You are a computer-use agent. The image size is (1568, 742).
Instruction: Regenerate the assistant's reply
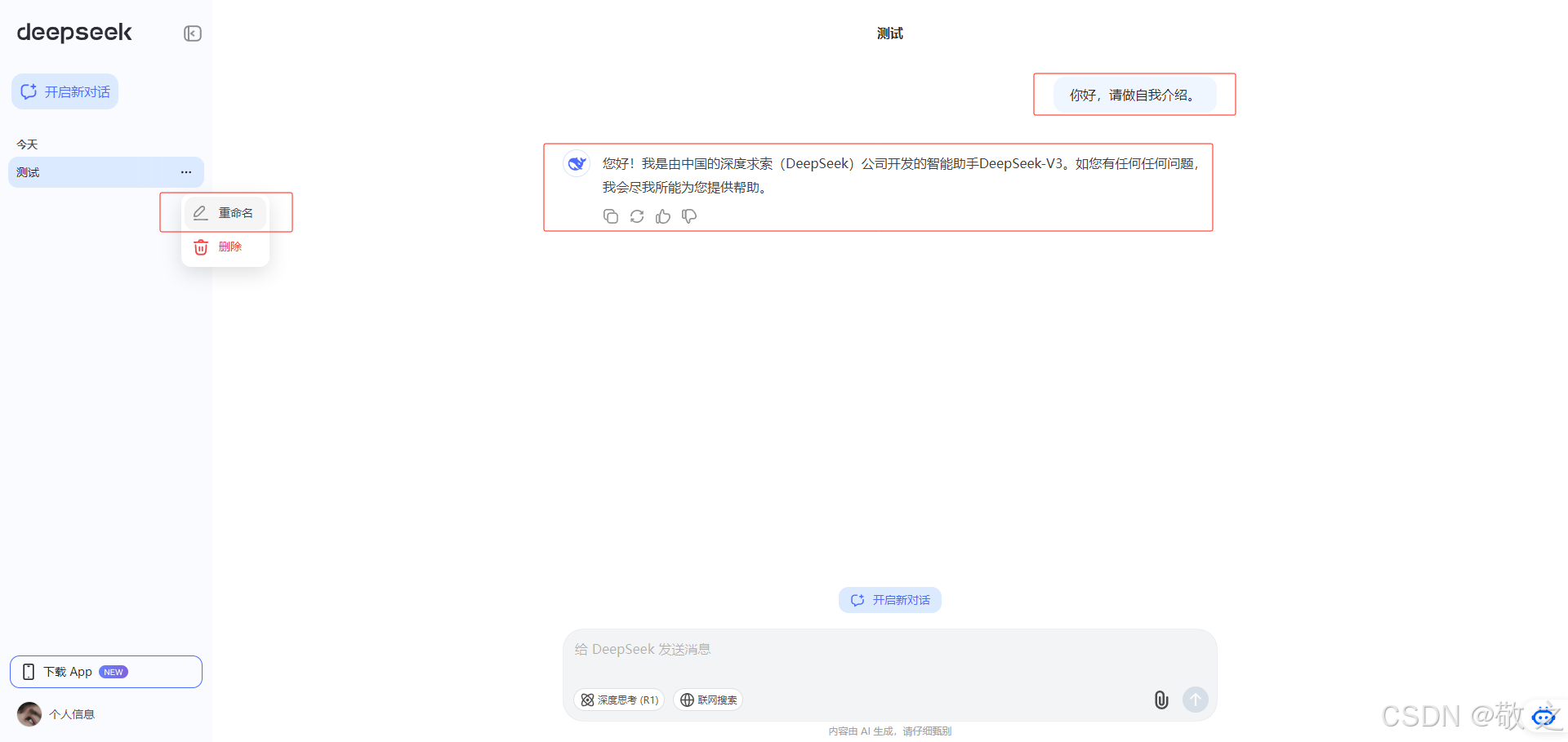pyautogui.click(x=637, y=216)
